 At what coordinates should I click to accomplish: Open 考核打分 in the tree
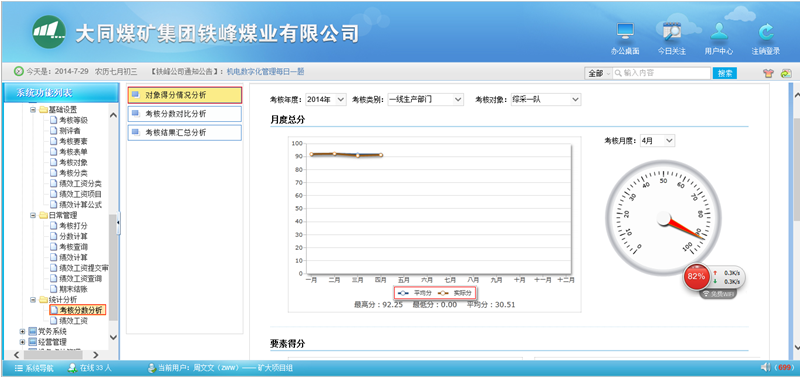73,225
